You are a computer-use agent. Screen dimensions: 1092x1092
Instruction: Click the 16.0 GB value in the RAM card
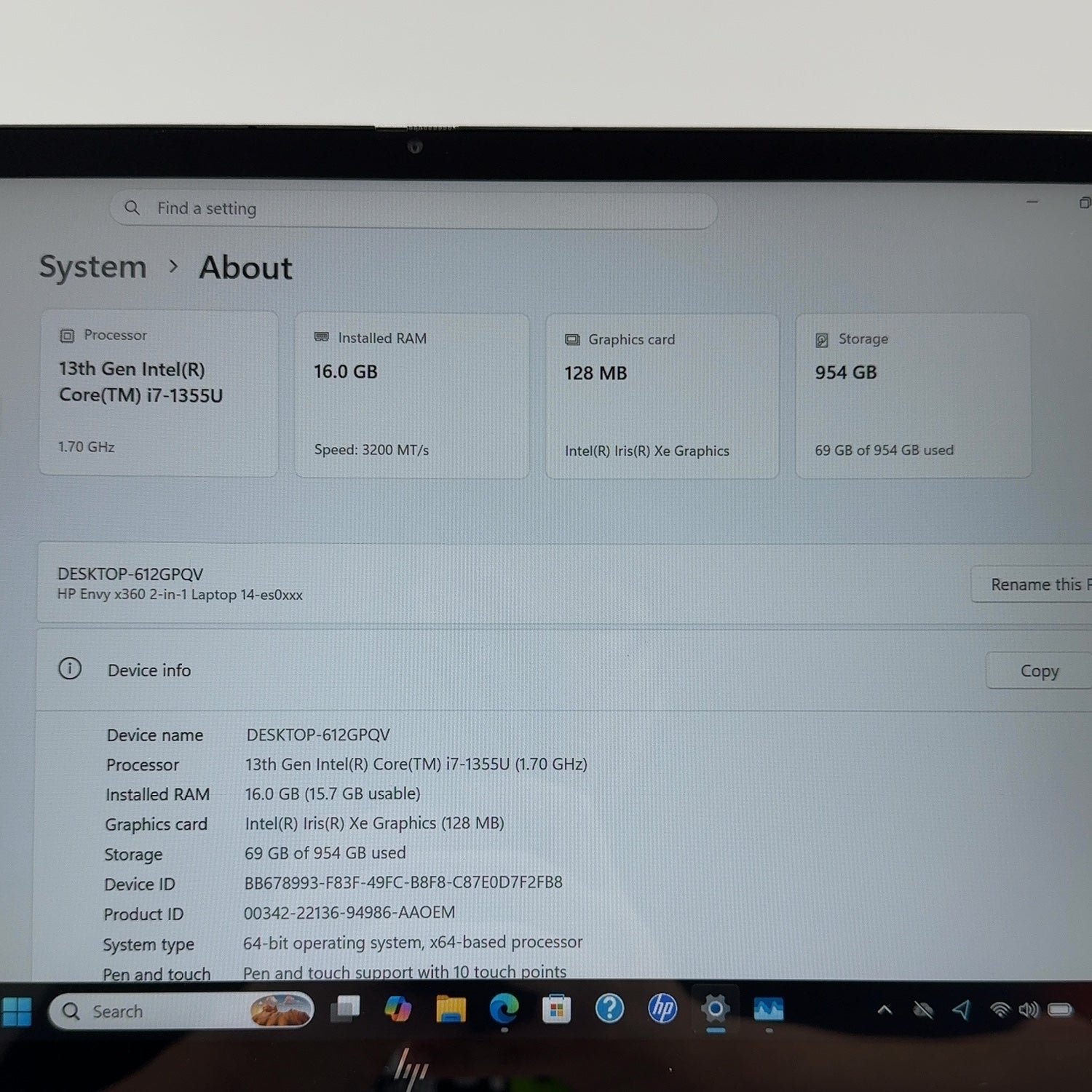click(346, 372)
